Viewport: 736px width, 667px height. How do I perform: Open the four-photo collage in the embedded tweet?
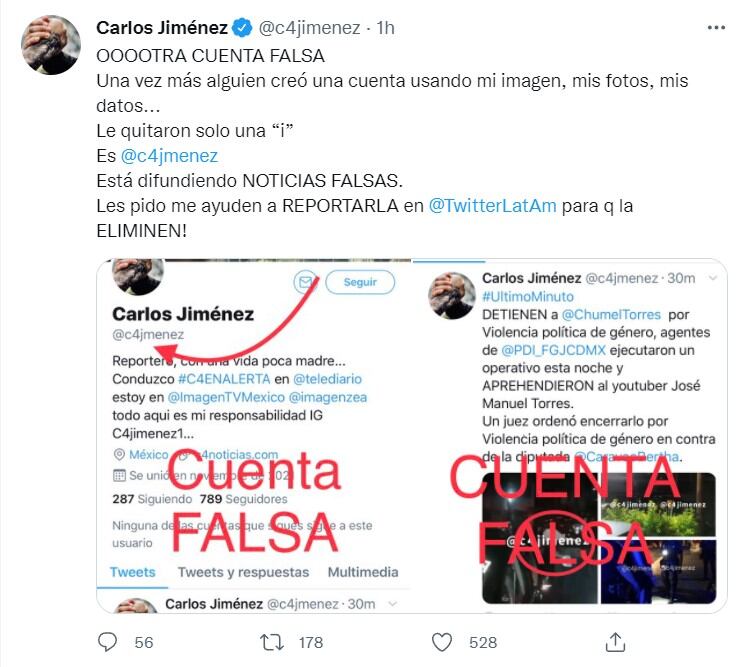click(599, 538)
